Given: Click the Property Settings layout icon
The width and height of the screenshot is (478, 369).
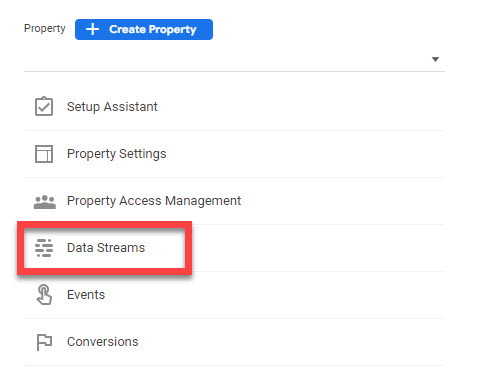Looking at the screenshot, I should (44, 154).
